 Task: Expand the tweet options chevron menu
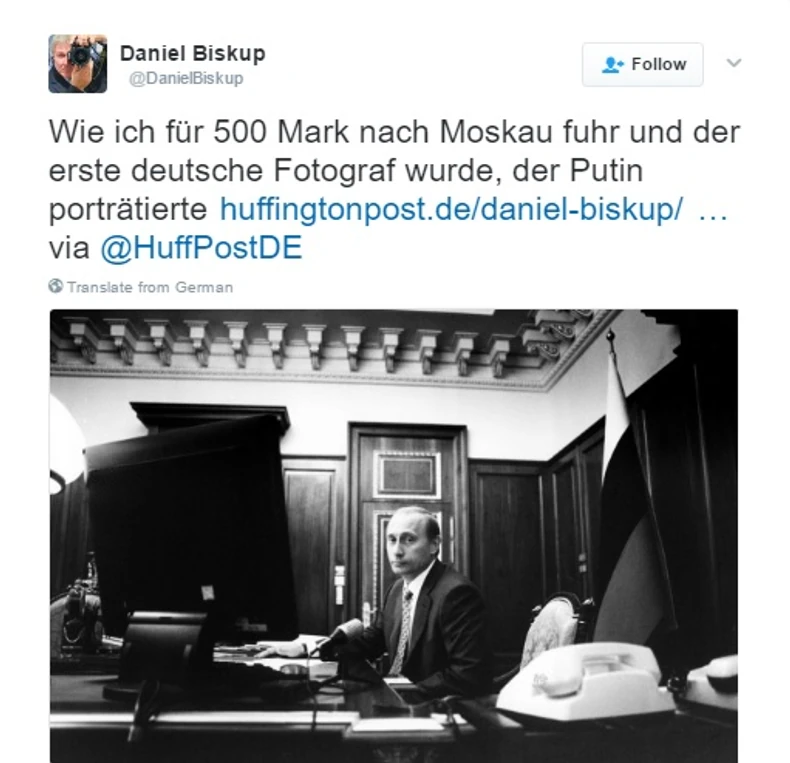734,63
